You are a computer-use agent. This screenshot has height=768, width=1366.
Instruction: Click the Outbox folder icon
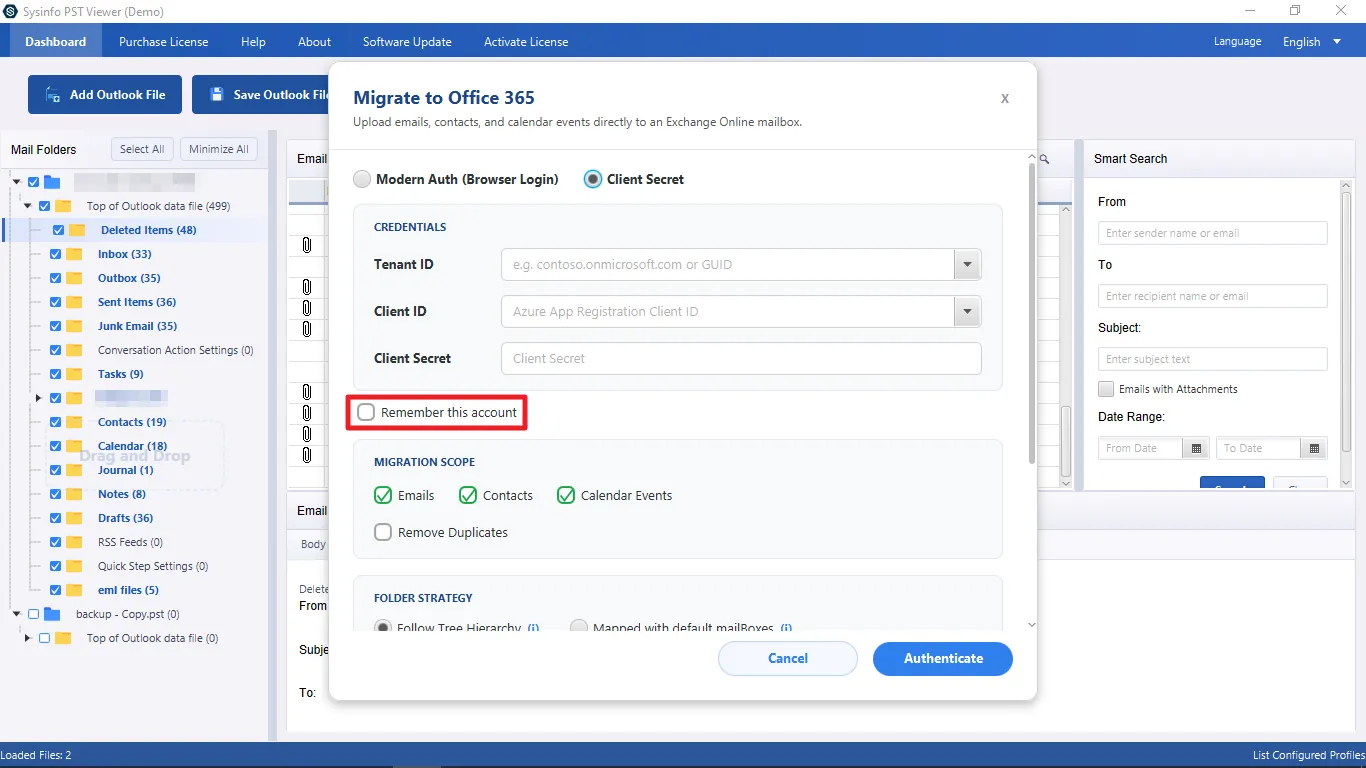click(x=74, y=278)
